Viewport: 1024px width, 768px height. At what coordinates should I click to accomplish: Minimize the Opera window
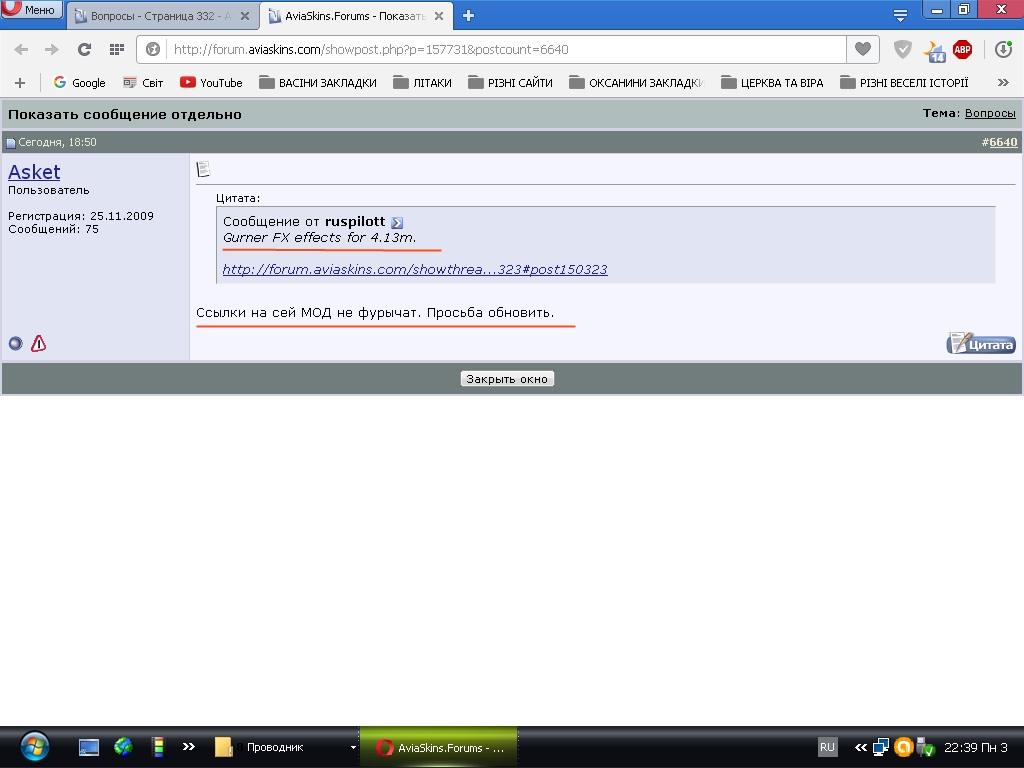click(937, 10)
